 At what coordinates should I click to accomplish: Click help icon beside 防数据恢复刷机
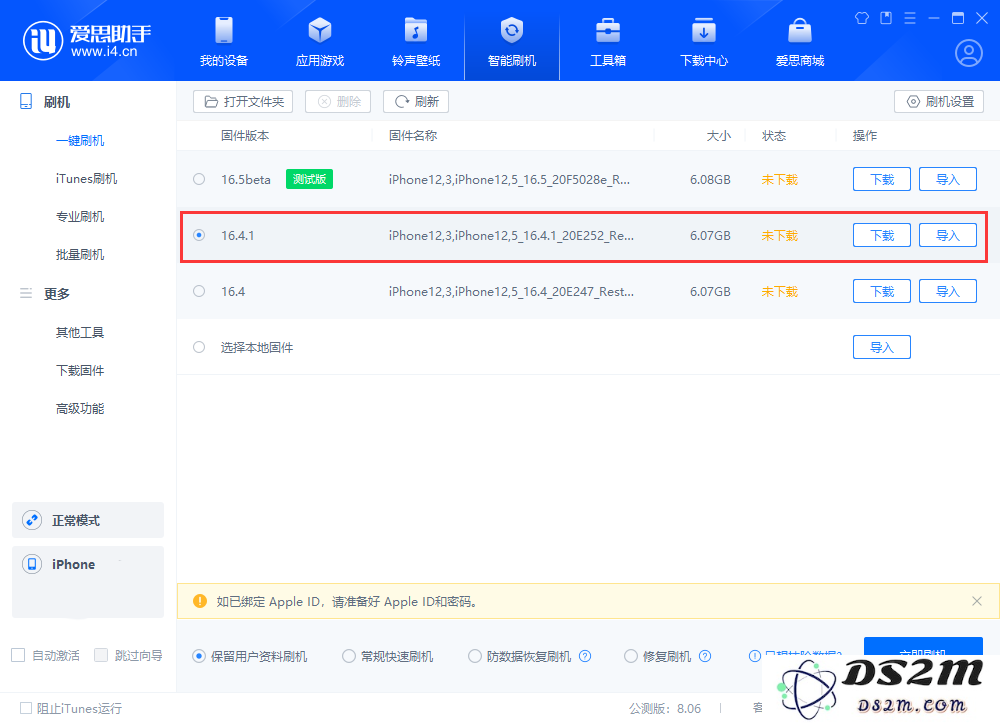[x=585, y=656]
